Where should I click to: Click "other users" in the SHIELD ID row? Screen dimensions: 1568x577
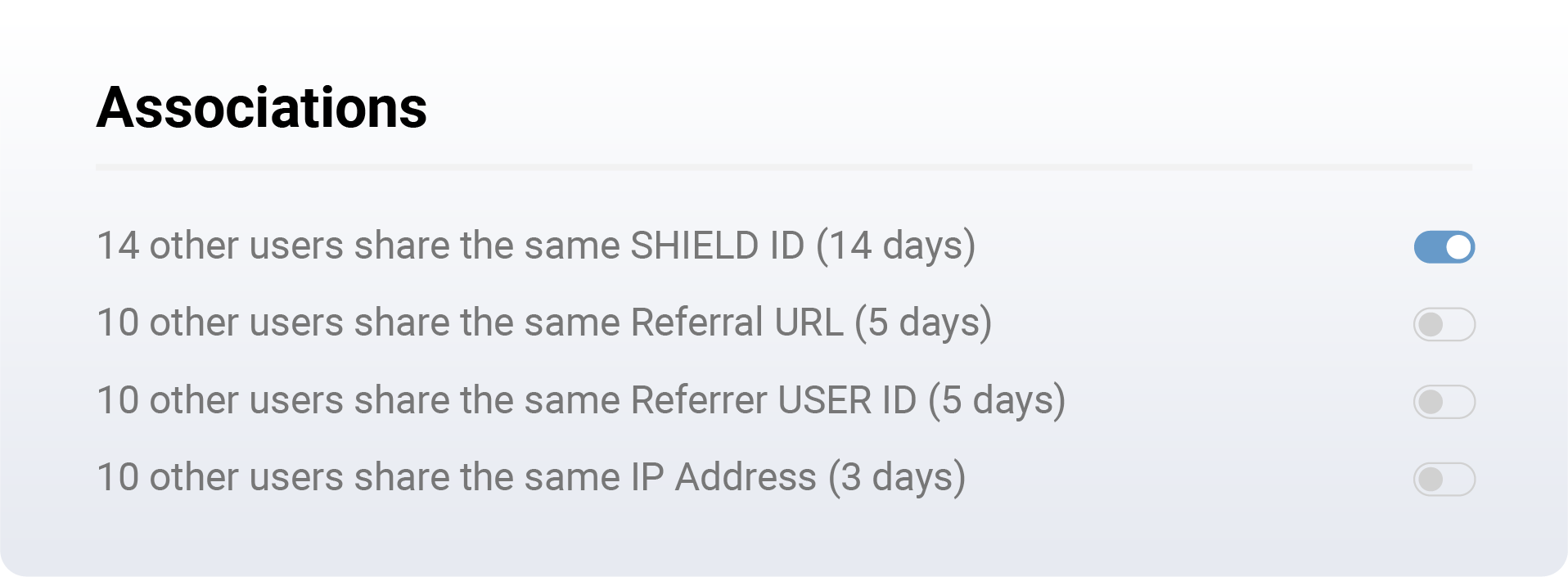point(246,246)
